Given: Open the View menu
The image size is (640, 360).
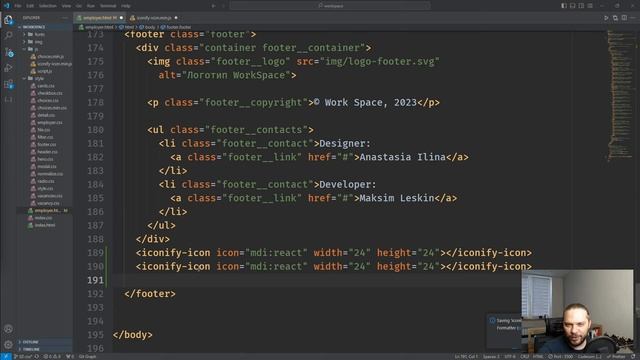Looking at the screenshot, I should [66, 6].
